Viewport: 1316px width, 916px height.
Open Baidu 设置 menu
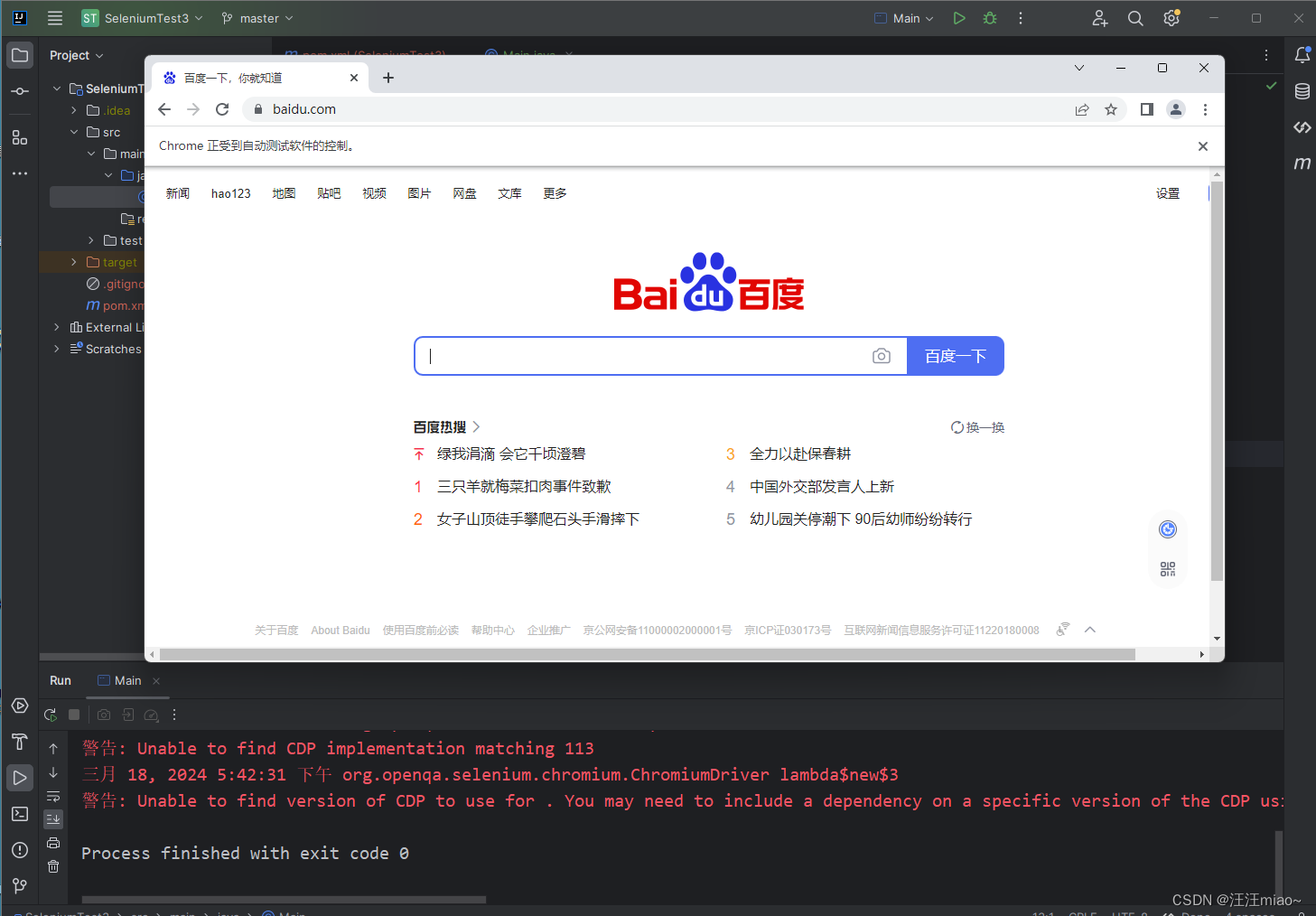pyautogui.click(x=1168, y=193)
